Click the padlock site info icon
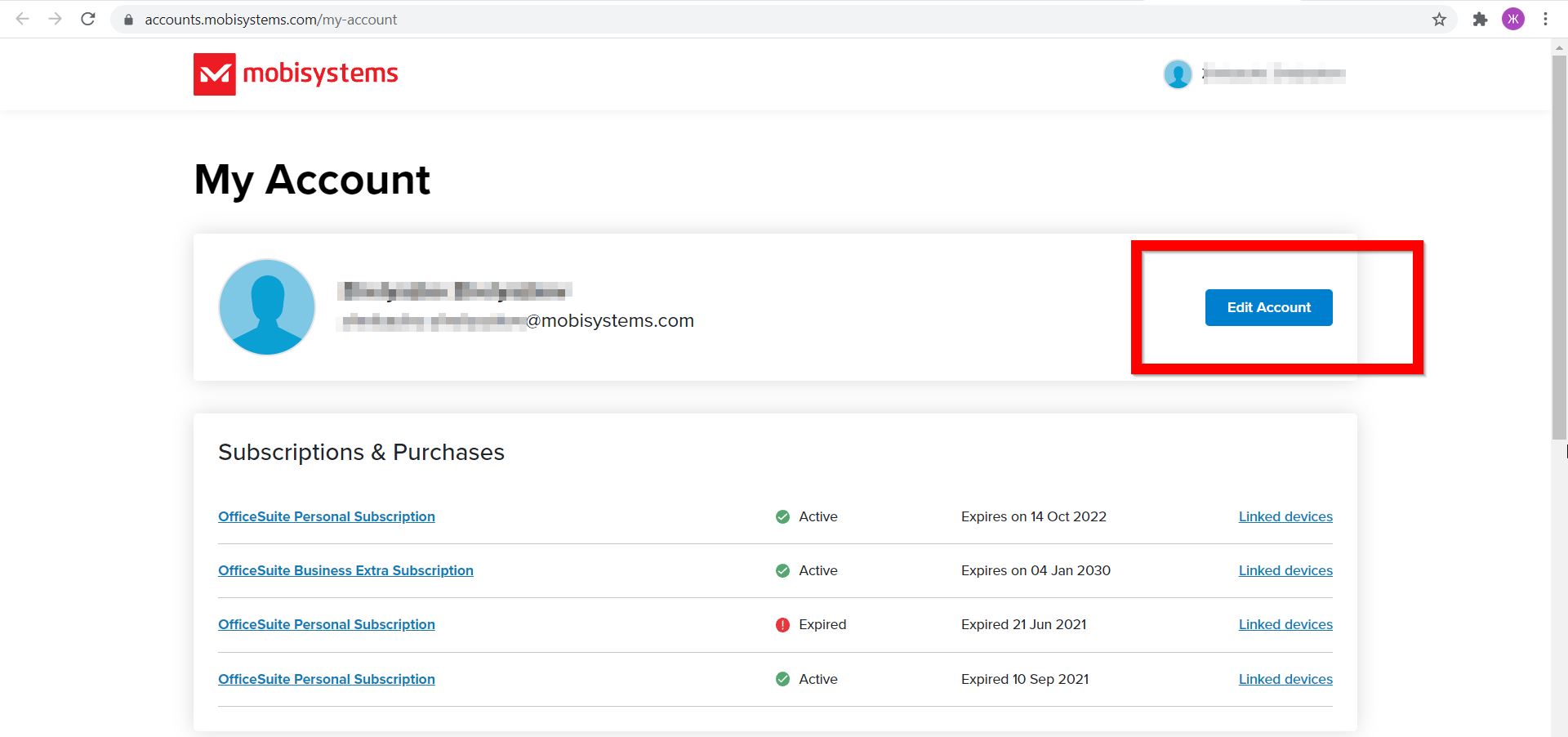 click(128, 20)
